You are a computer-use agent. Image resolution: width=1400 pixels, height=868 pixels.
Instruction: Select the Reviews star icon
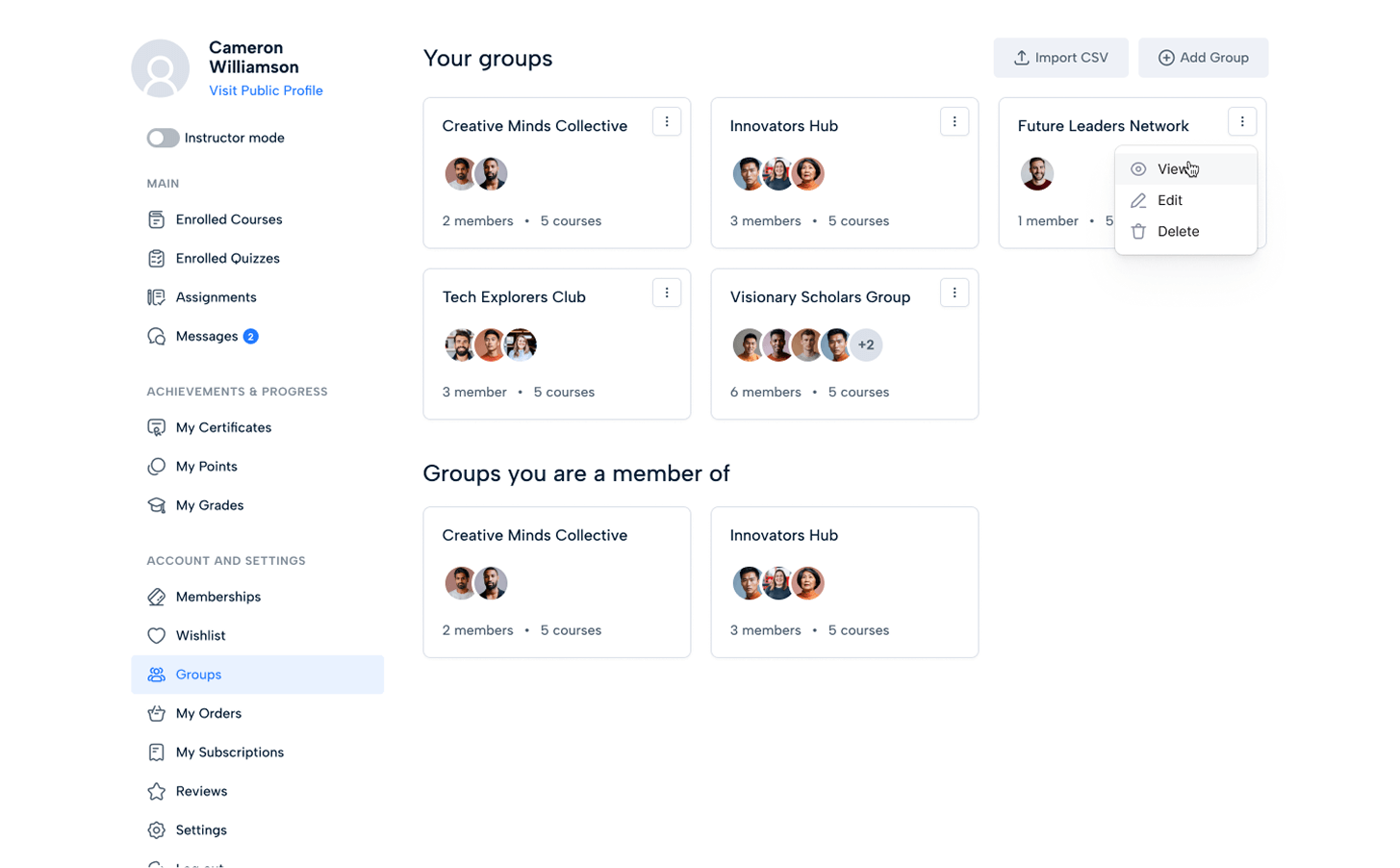[156, 790]
